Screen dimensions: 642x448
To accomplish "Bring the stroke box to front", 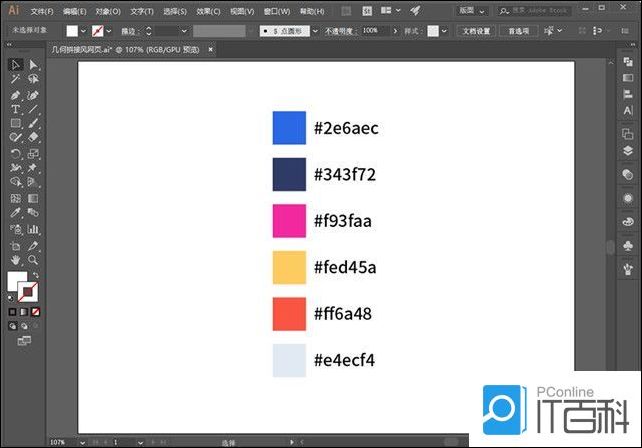I will click(x=28, y=292).
